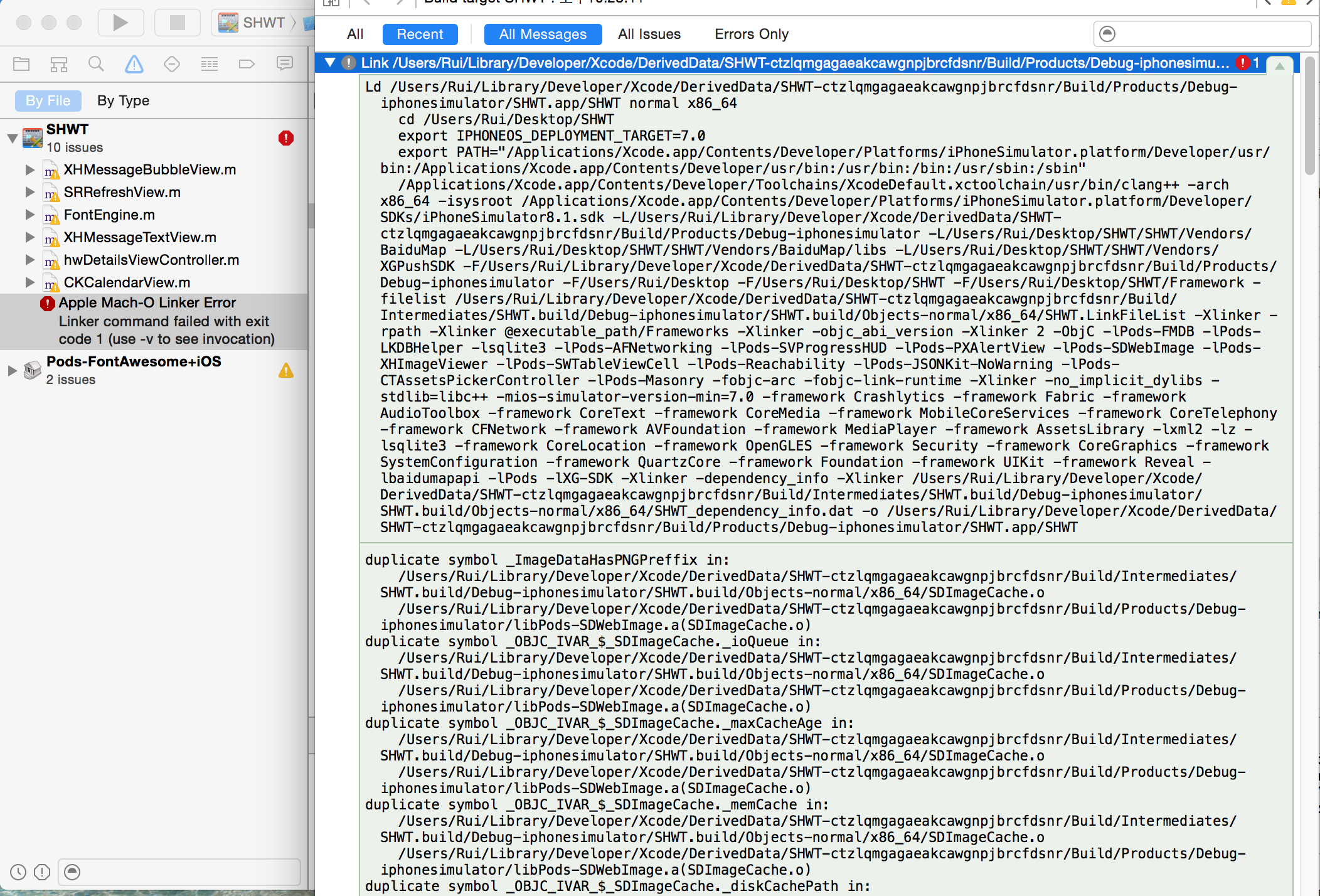Select the '10 issues' text under SHWT
Viewport: 1320px width, 896px height.
click(x=75, y=147)
